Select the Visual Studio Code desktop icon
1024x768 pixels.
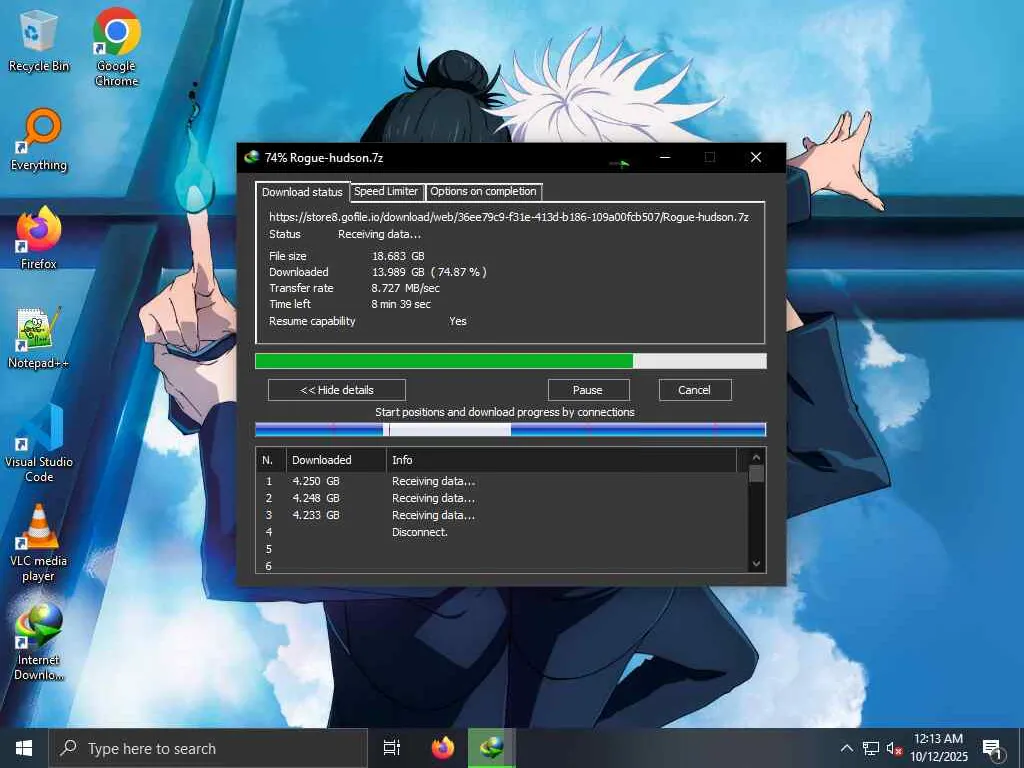(39, 443)
